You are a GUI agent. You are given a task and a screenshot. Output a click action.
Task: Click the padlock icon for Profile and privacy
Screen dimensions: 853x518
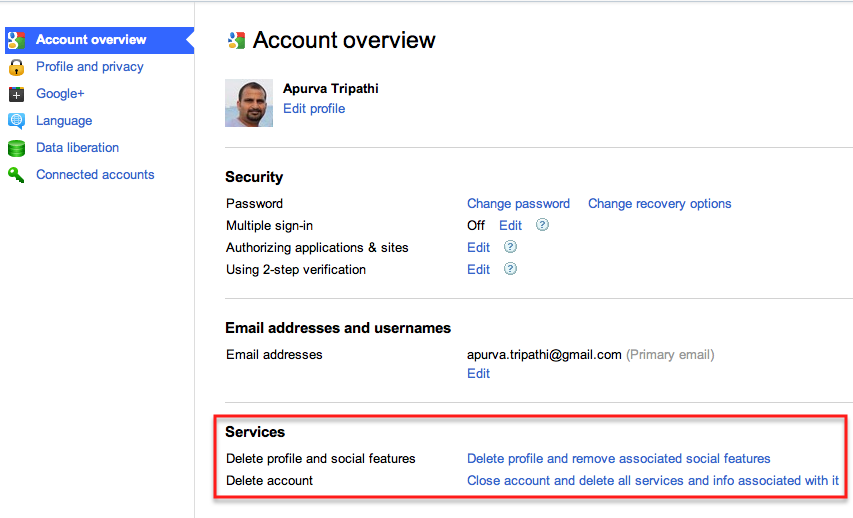(x=16, y=67)
